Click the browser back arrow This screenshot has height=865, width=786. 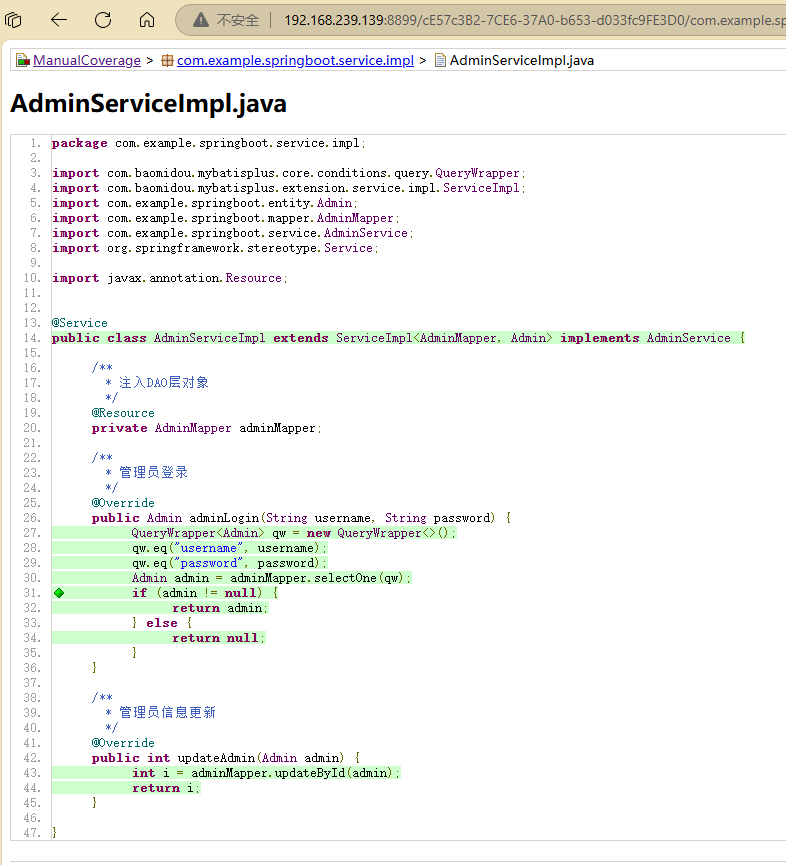coord(58,20)
